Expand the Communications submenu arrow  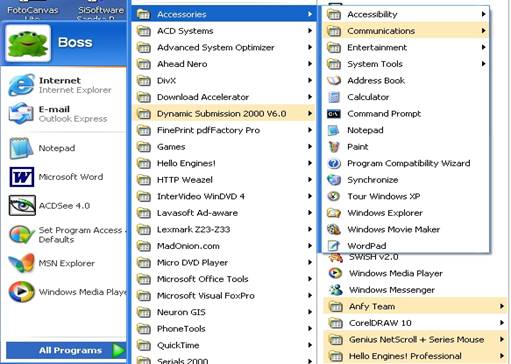click(483, 31)
